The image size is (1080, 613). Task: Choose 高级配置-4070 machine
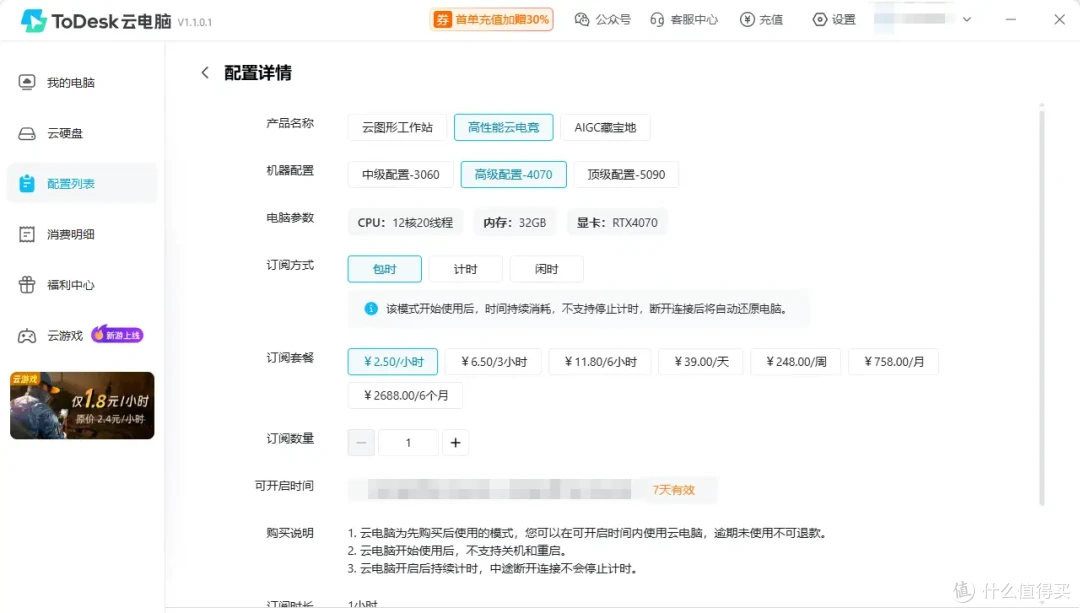click(514, 174)
